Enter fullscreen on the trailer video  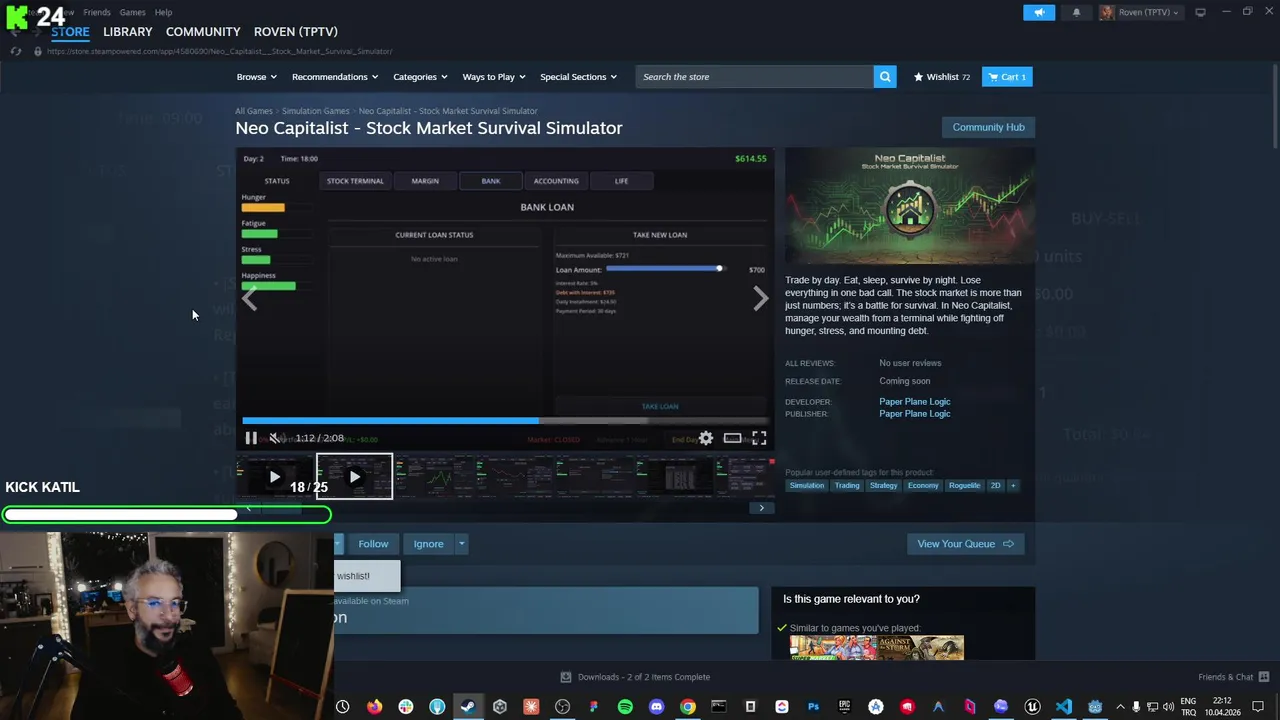click(x=759, y=438)
